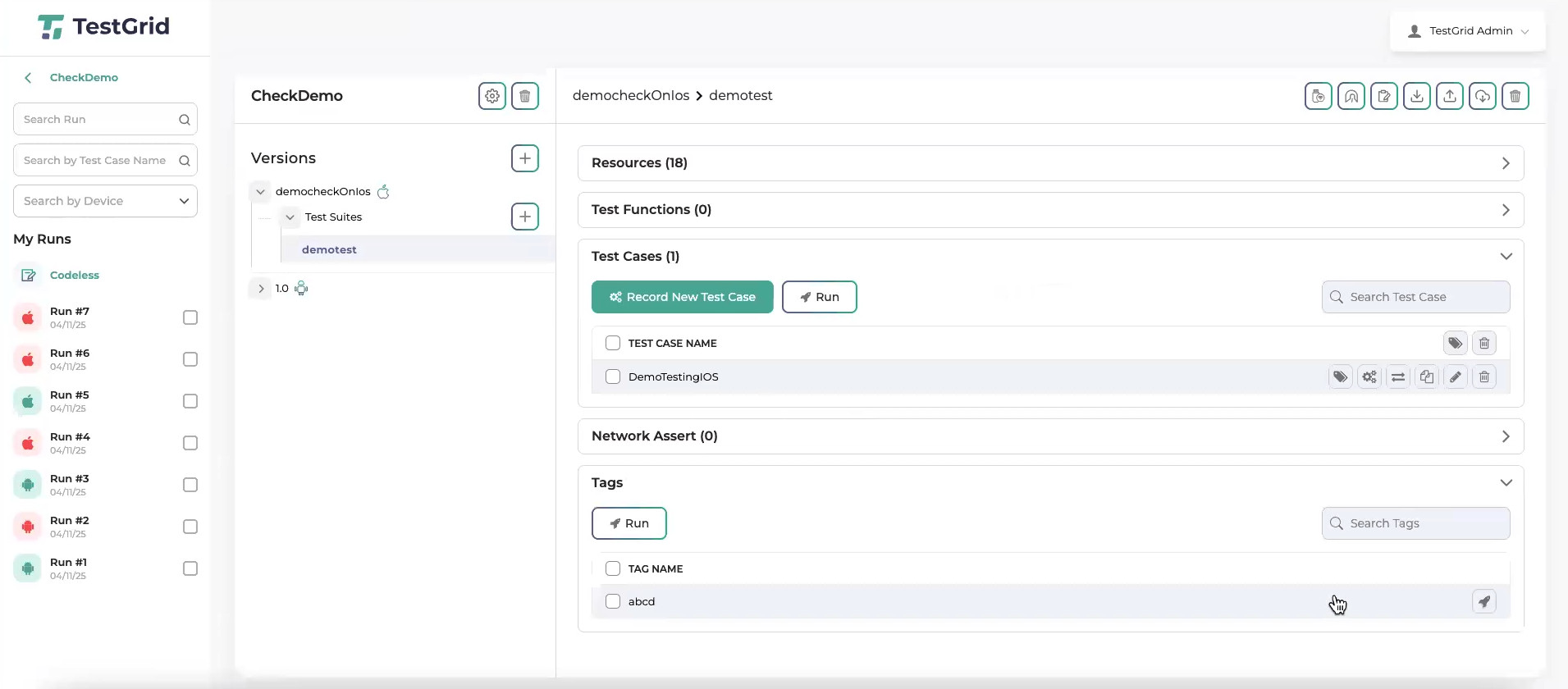The height and width of the screenshot is (689, 1568).
Task: Duplicate DemoTestingIOS with copy icon
Action: [1427, 377]
